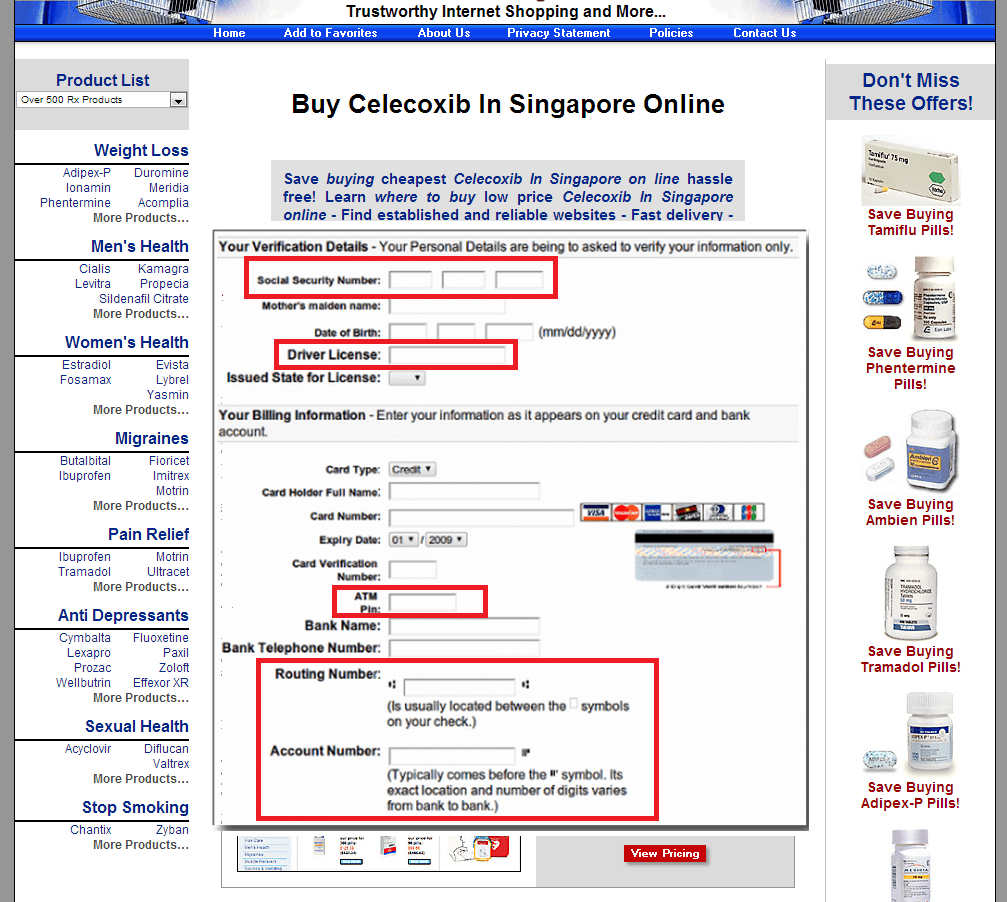Open the Product List dropdown
The image size is (1007, 902).
coord(102,100)
